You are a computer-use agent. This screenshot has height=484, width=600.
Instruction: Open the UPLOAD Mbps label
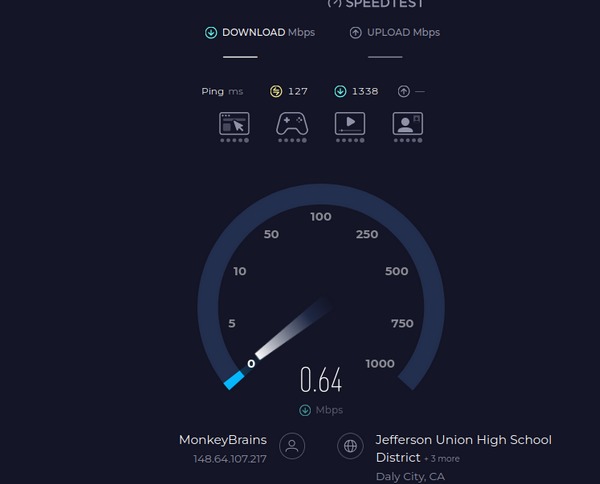point(403,33)
